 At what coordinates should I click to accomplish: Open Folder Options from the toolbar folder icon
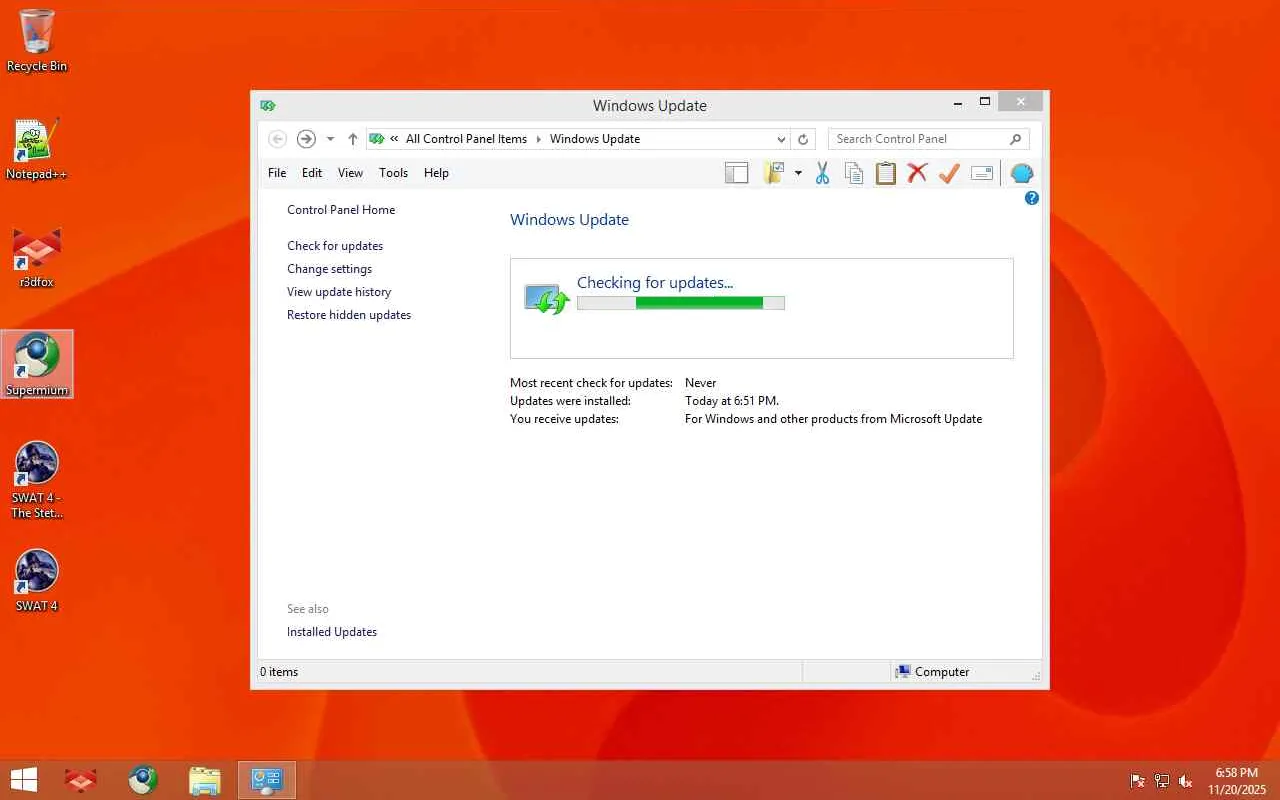[773, 173]
